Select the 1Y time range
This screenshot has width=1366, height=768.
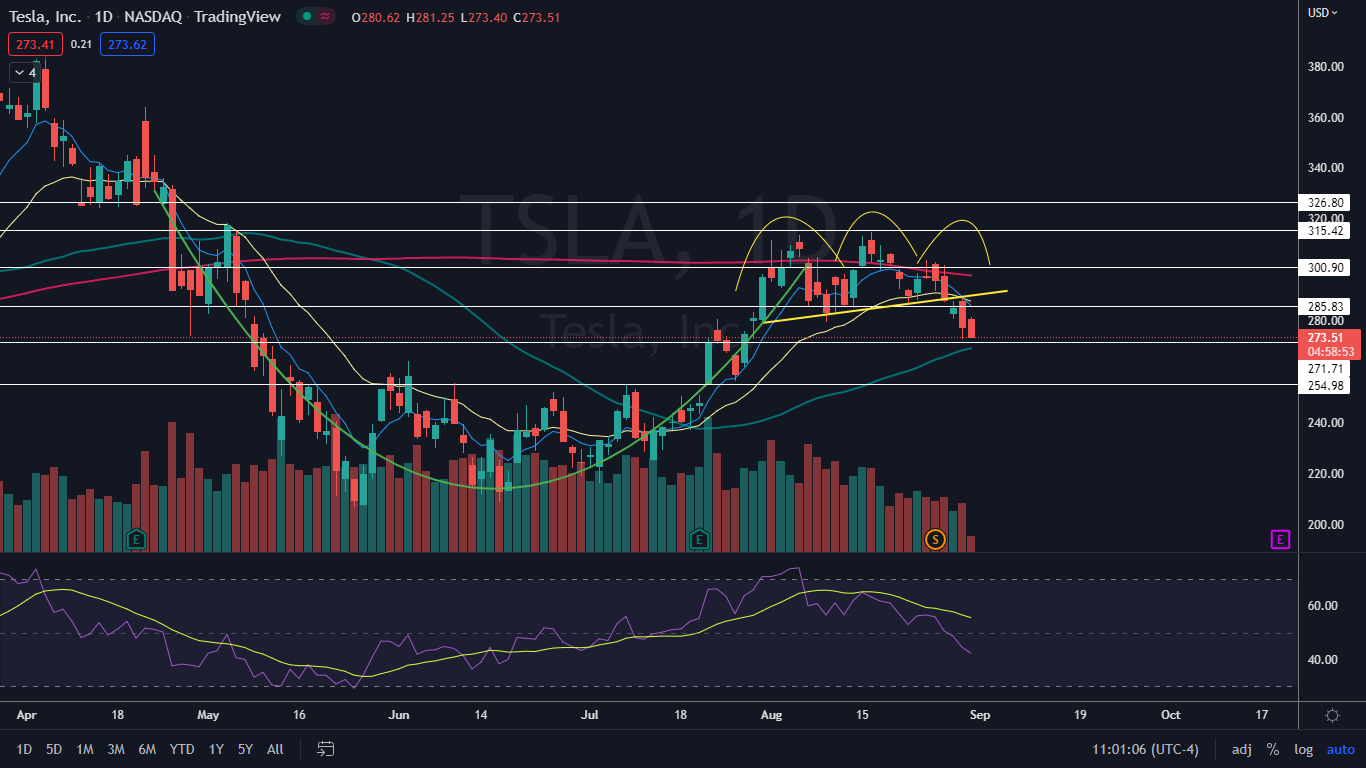[x=216, y=749]
